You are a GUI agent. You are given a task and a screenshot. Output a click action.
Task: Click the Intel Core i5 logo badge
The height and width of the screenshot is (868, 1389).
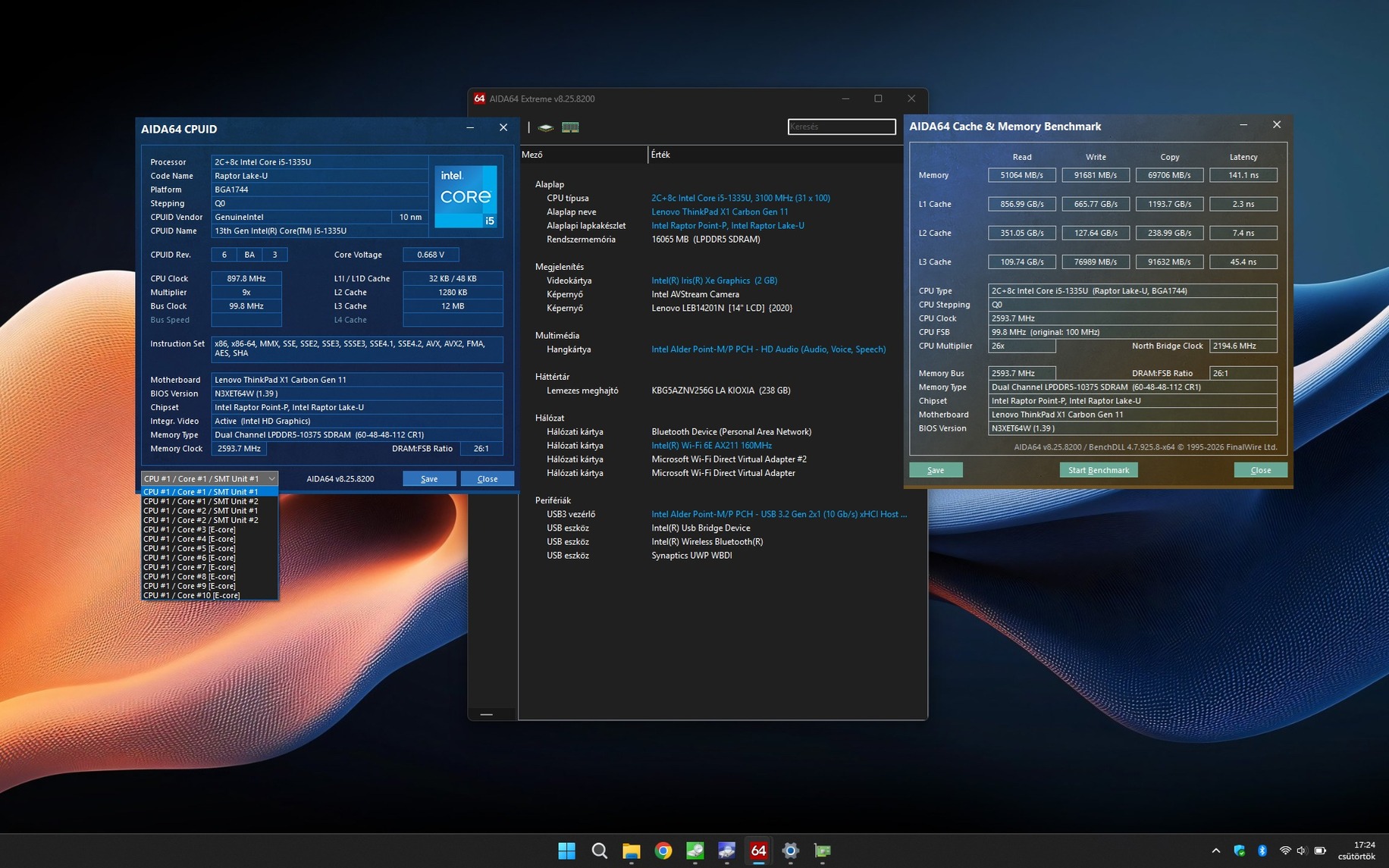(466, 196)
